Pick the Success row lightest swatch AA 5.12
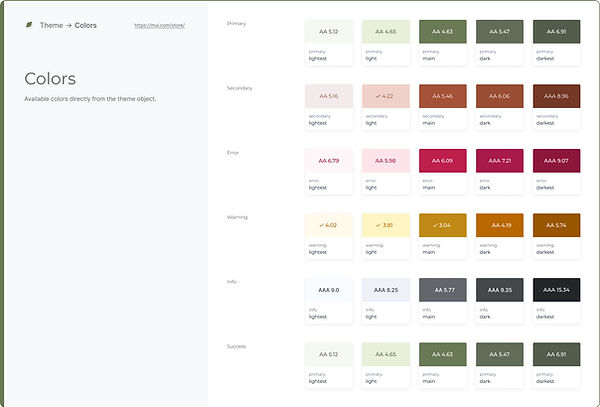Viewport: 600px width, 407px height. pos(329,354)
